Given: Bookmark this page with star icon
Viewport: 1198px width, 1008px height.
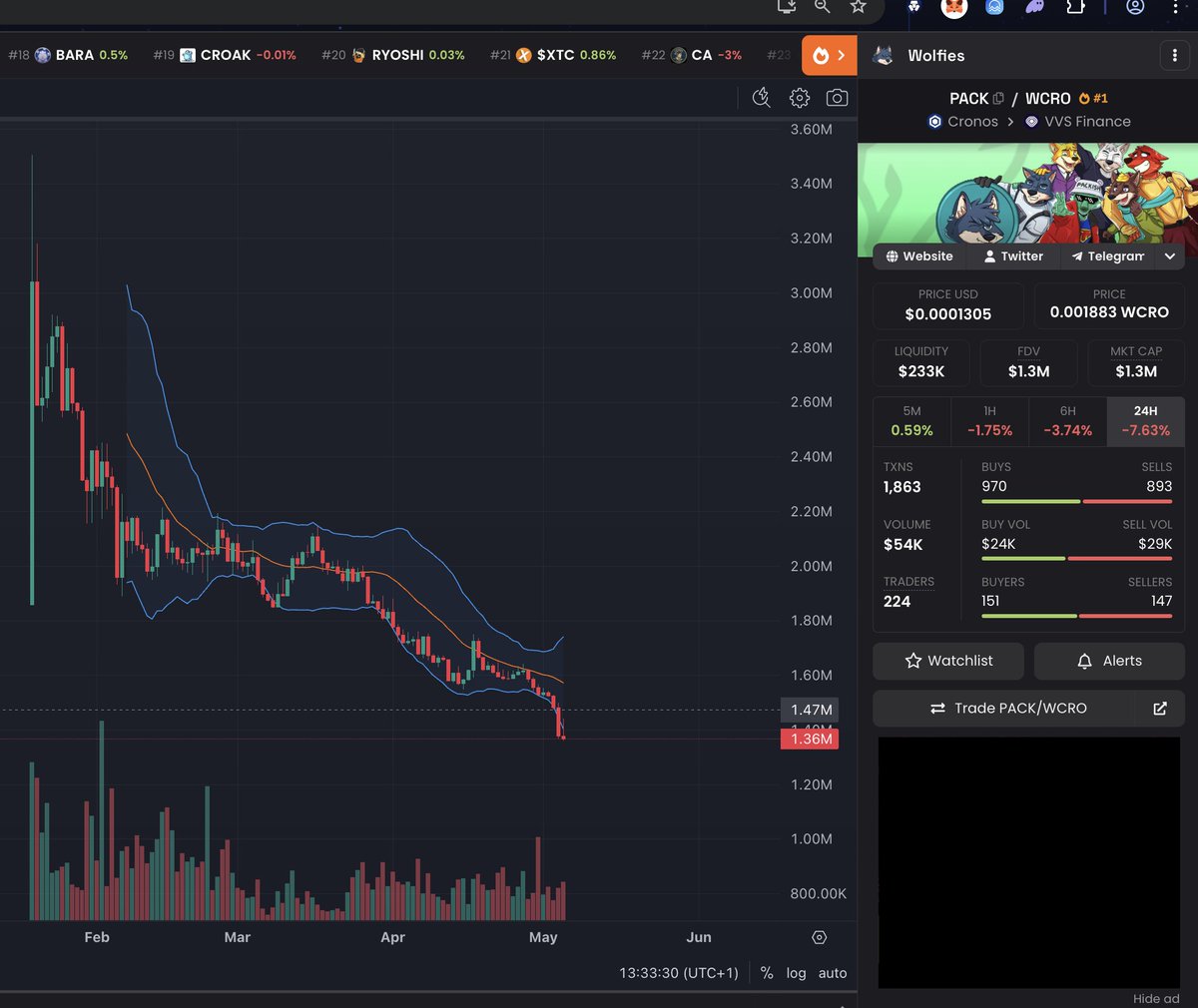Looking at the screenshot, I should (x=858, y=6).
